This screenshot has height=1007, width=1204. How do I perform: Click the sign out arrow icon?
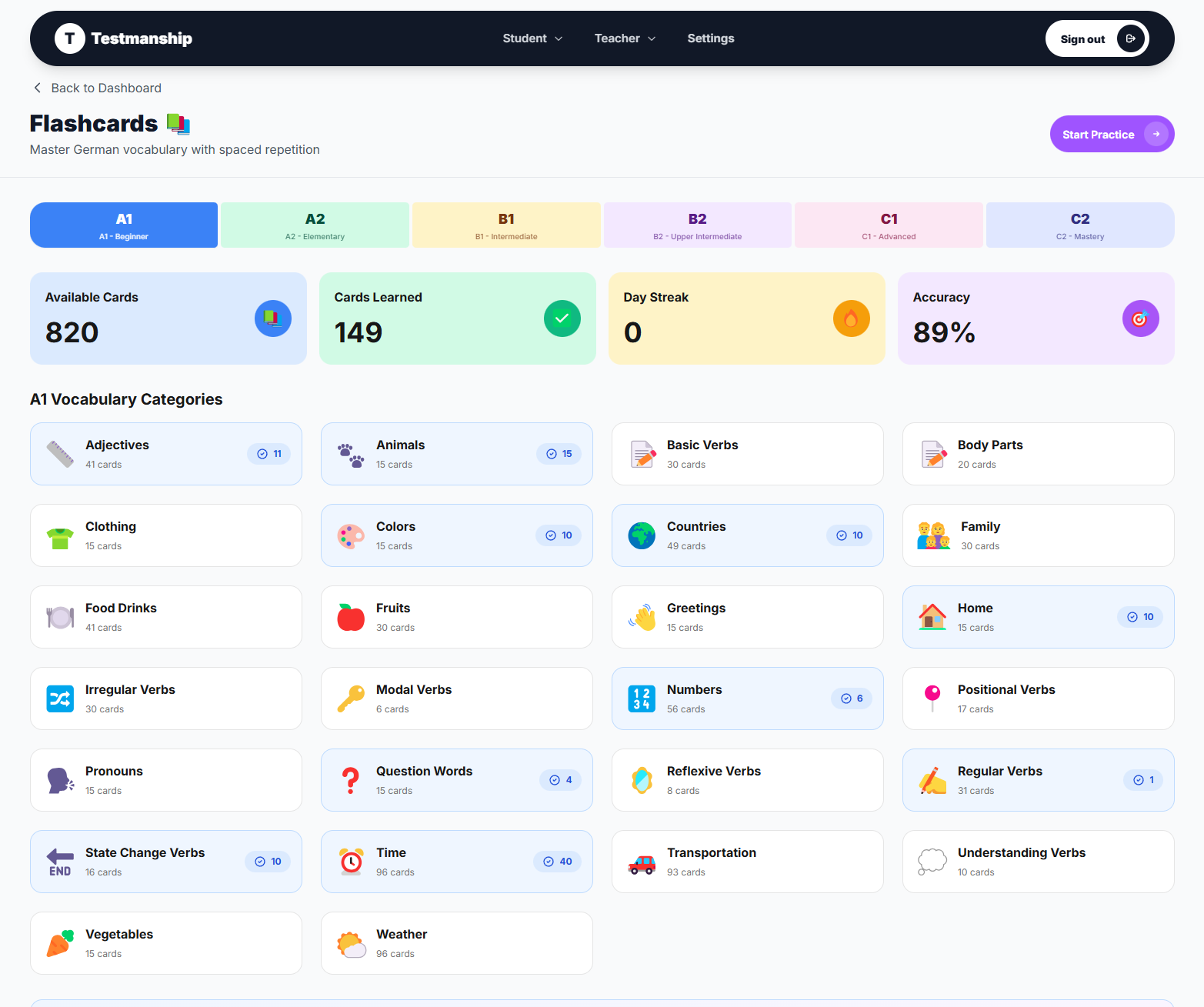pos(1130,38)
